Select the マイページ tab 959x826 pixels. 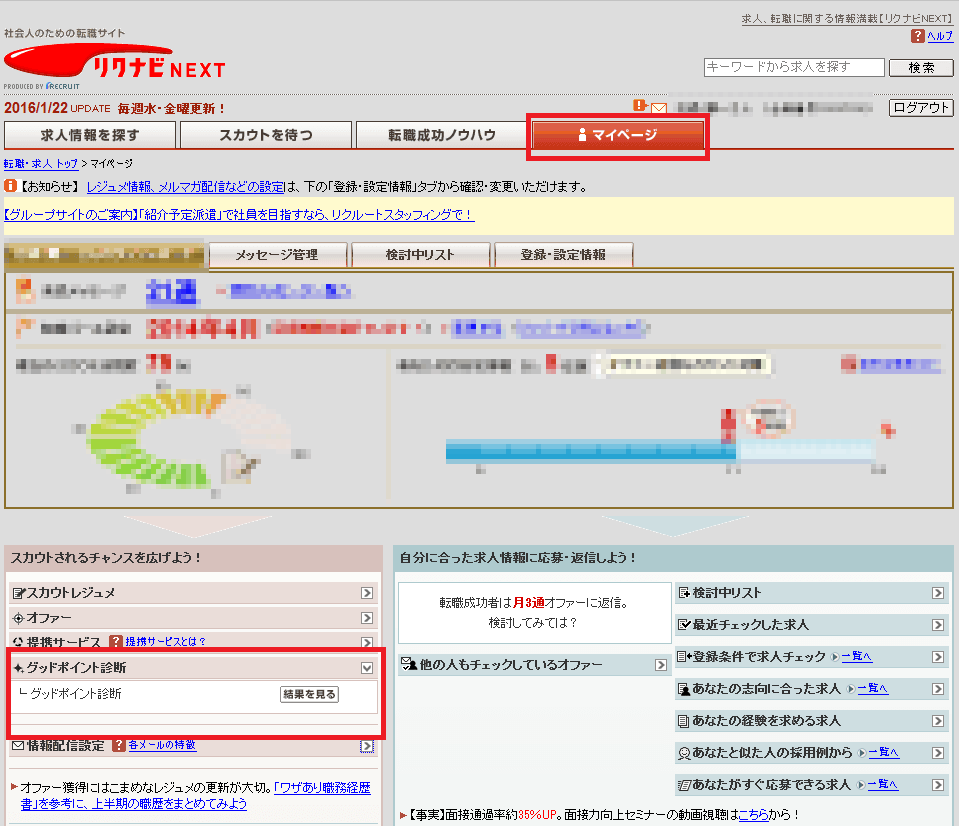618,135
